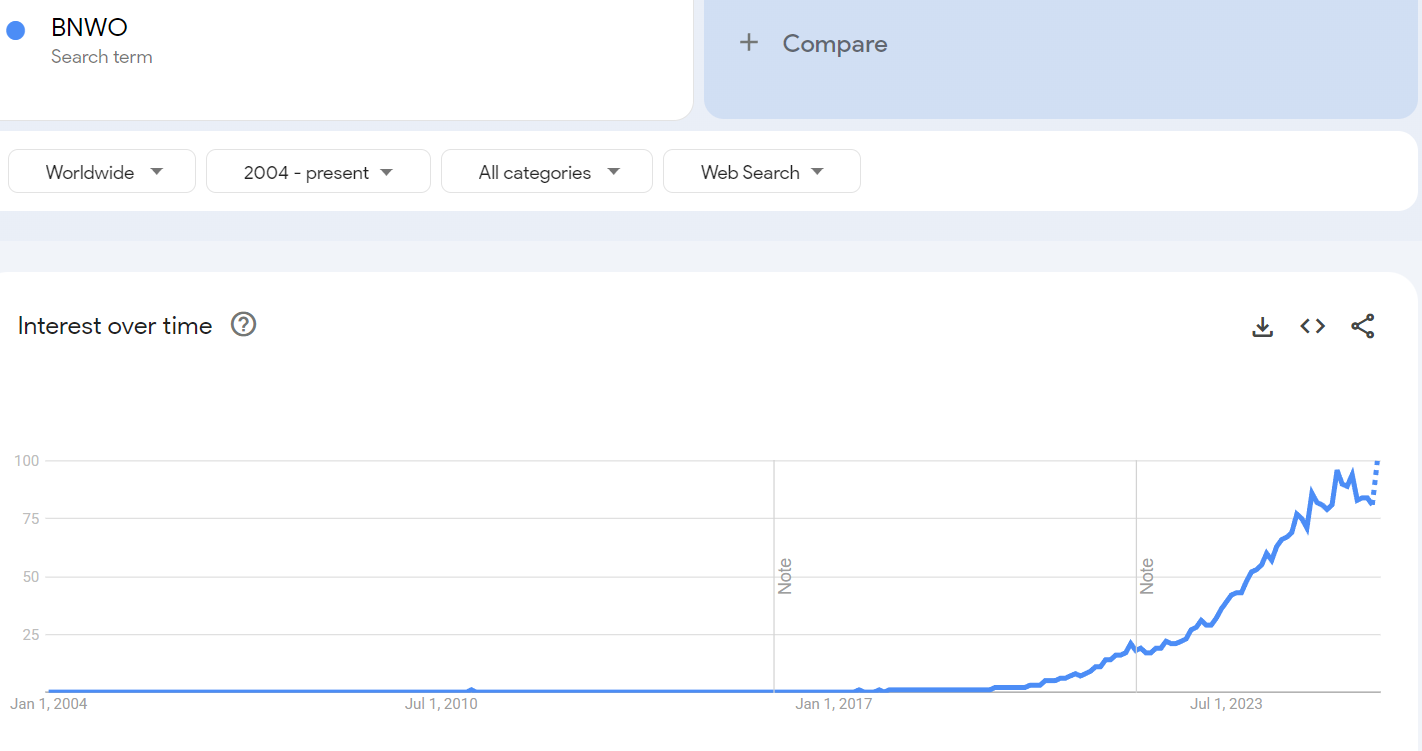Expand the All categories dropdown
This screenshot has height=751, width=1422.
click(x=547, y=172)
